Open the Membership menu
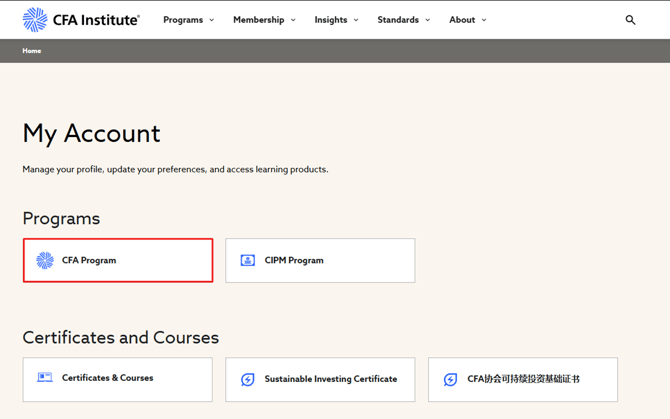The width and height of the screenshot is (670, 419). 258,20
